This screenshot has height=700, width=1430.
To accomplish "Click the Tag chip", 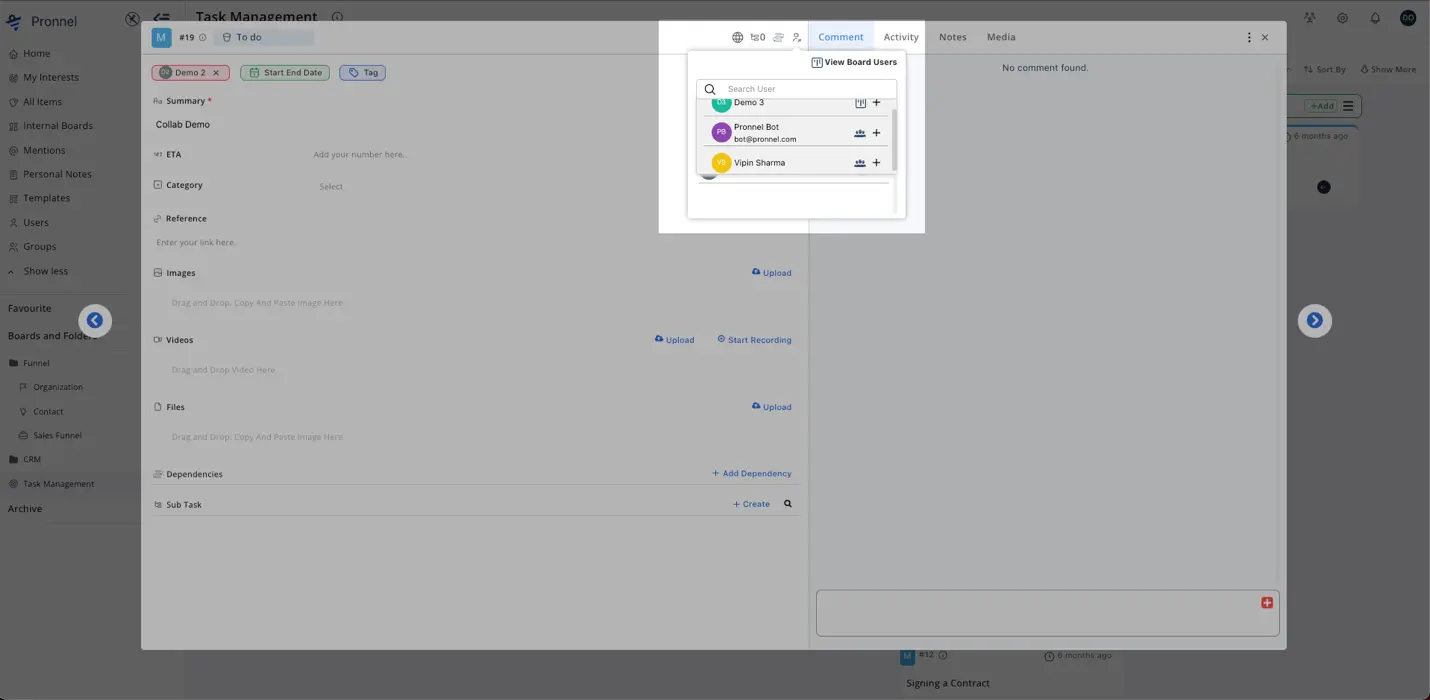I will [x=362, y=73].
